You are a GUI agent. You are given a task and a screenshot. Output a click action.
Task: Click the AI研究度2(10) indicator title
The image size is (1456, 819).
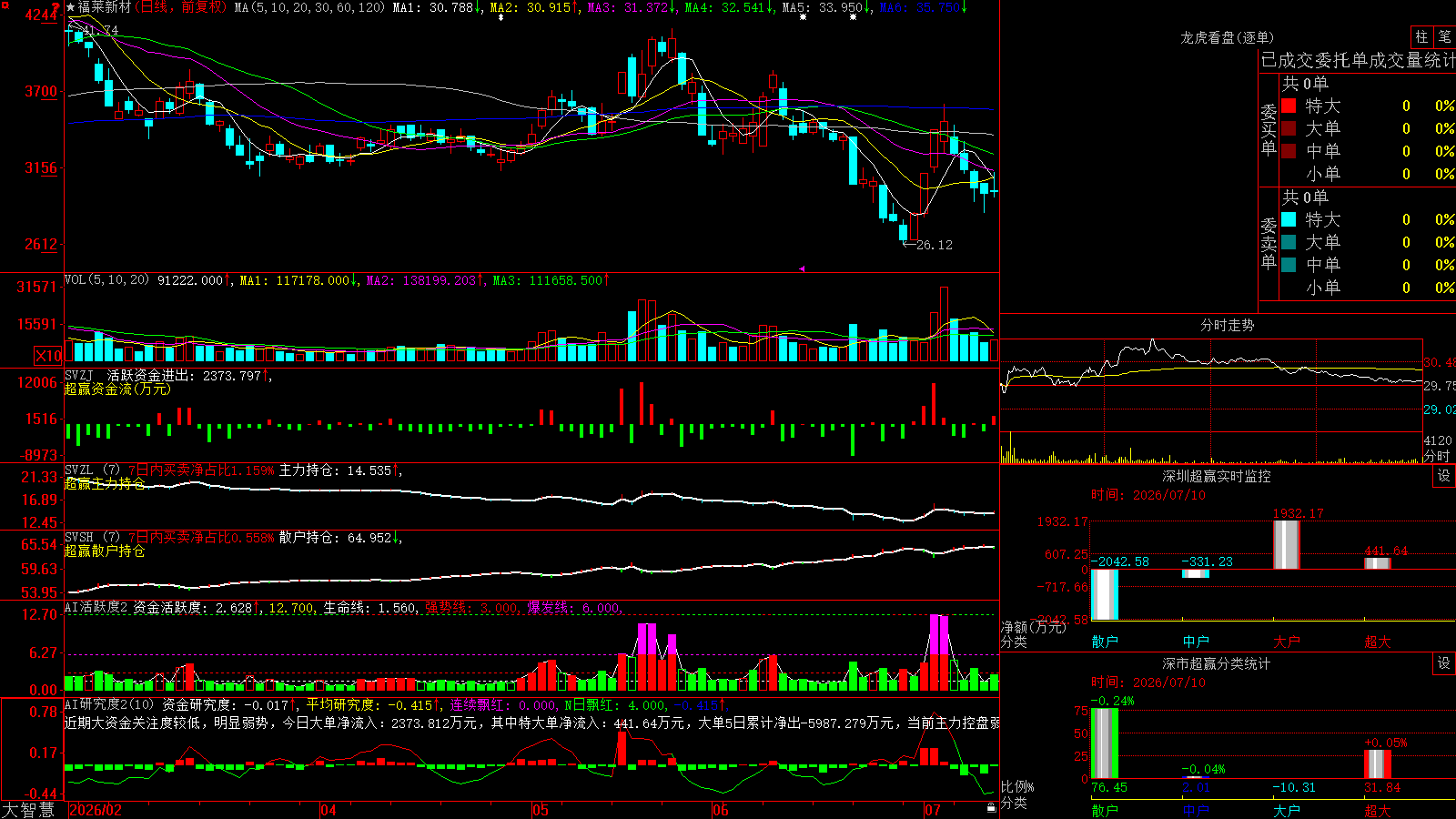click(x=109, y=704)
